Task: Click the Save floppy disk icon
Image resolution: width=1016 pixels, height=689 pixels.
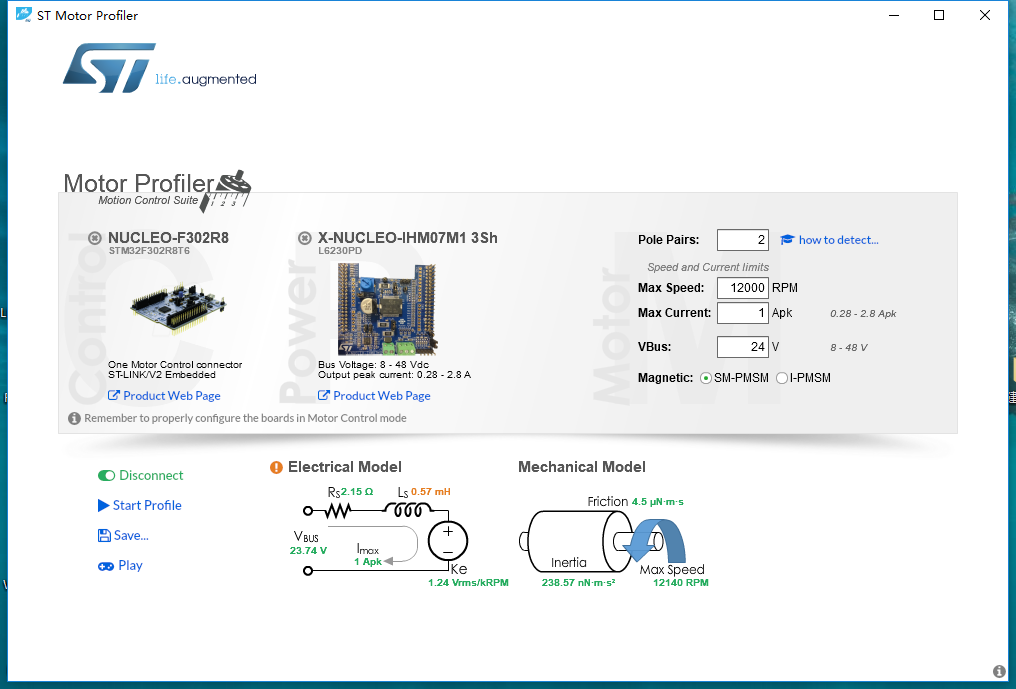Action: pos(103,535)
